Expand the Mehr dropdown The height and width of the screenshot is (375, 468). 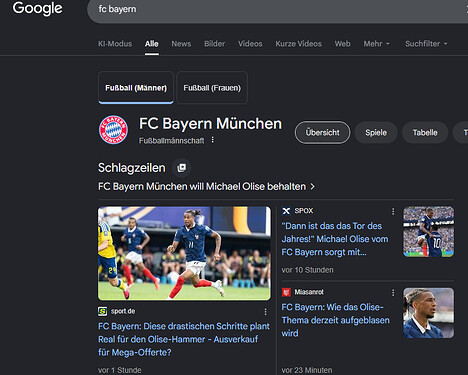(376, 44)
